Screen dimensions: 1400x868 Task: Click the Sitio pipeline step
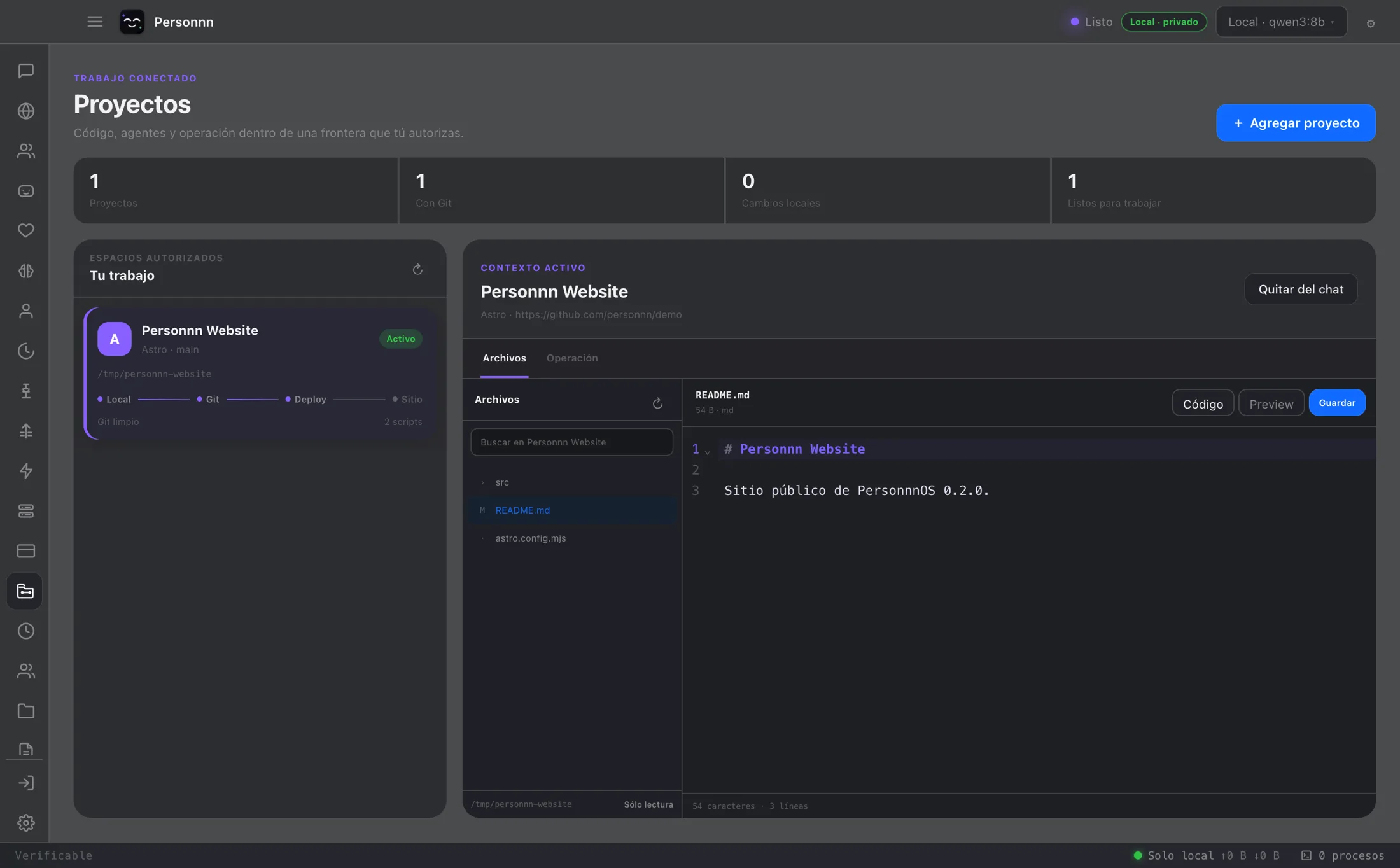[407, 399]
